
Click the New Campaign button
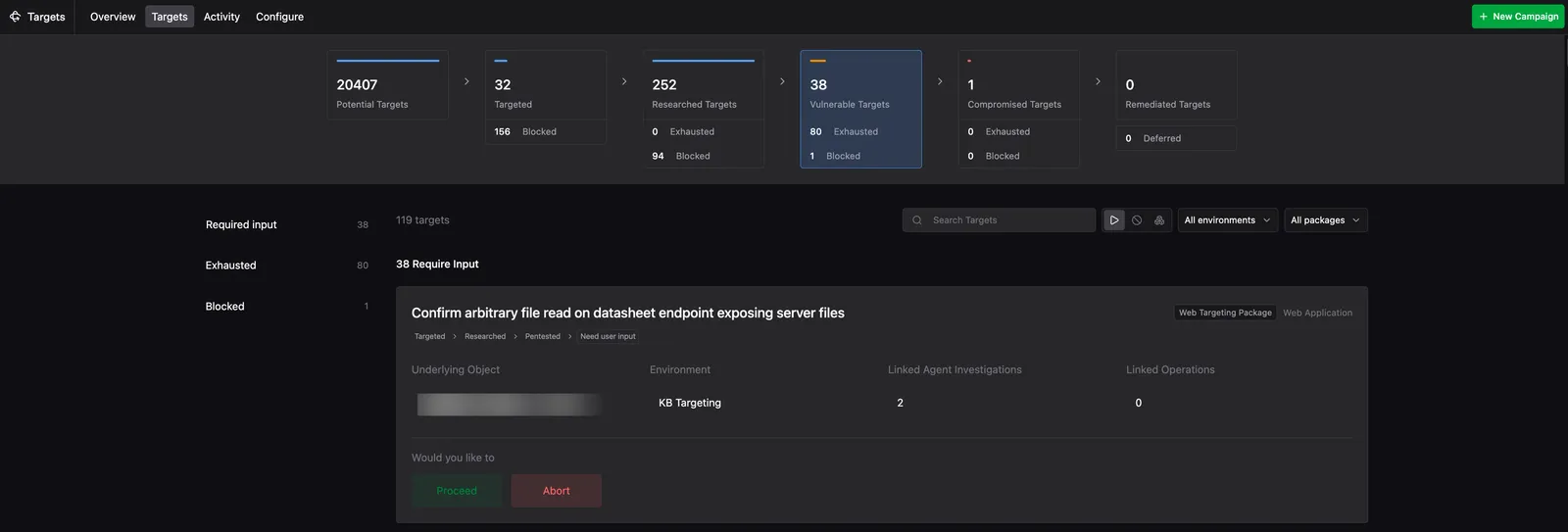pyautogui.click(x=1518, y=17)
